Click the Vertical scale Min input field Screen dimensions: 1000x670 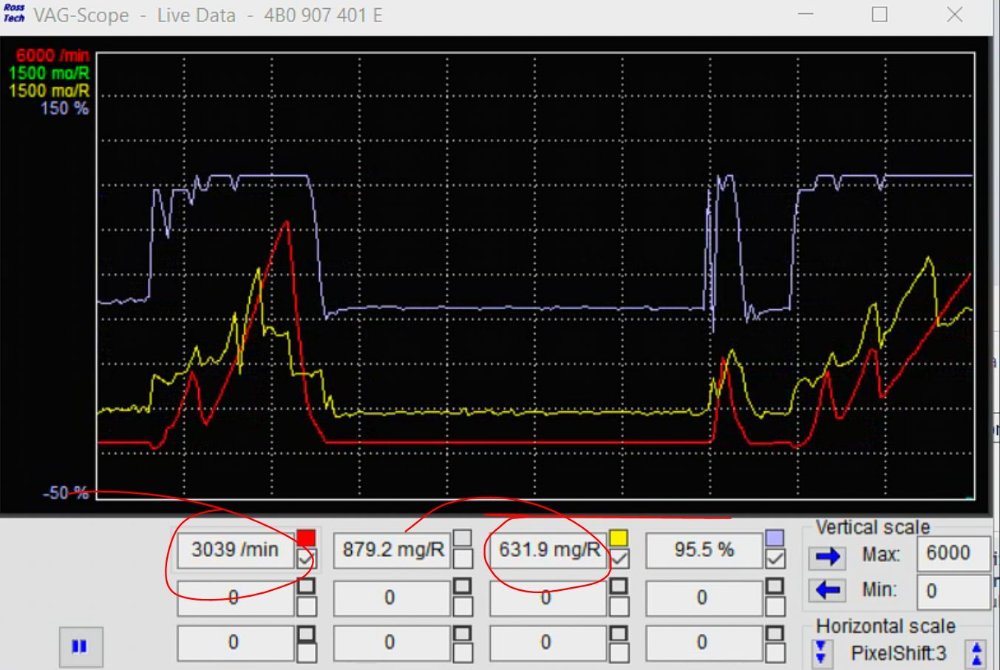pyautogui.click(x=953, y=591)
